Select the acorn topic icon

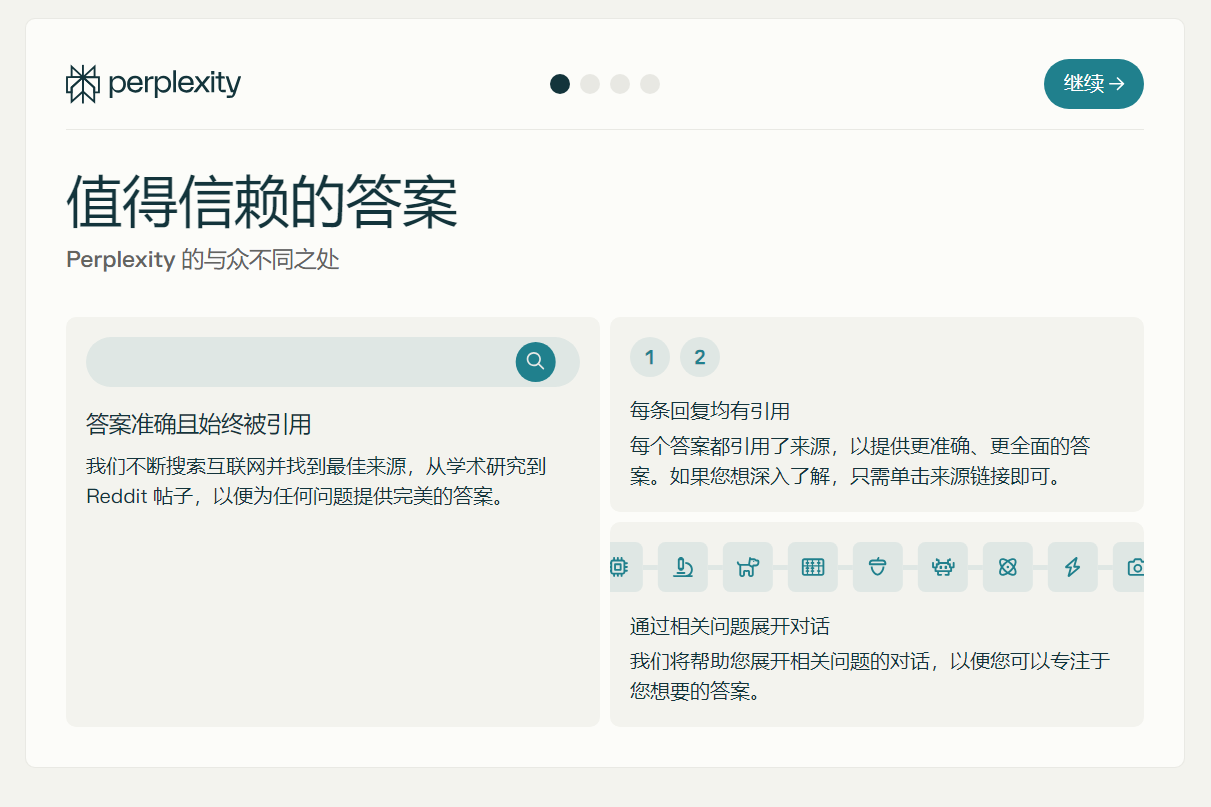point(878,567)
